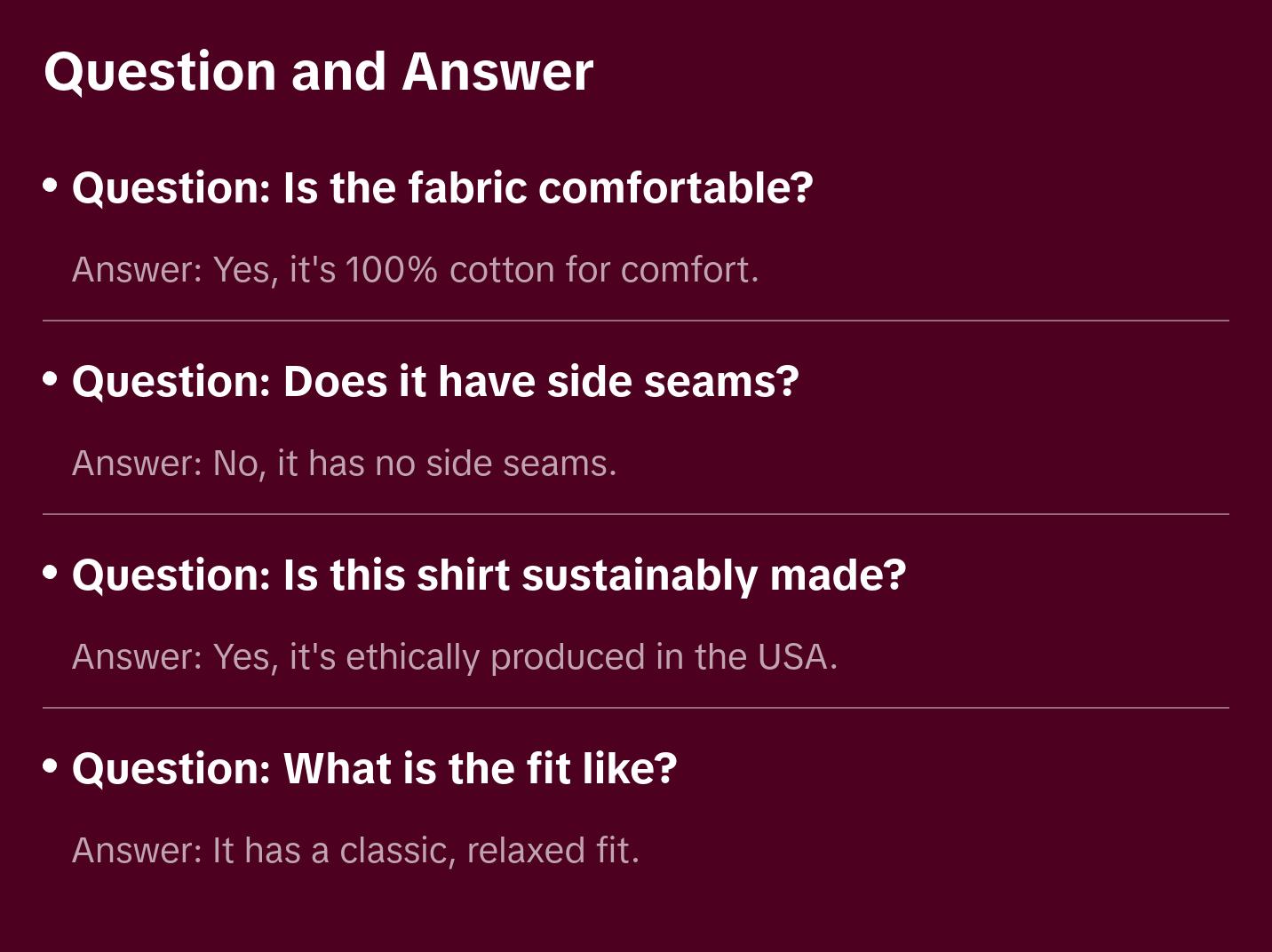Click the divider below the cotton answer

[636, 321]
